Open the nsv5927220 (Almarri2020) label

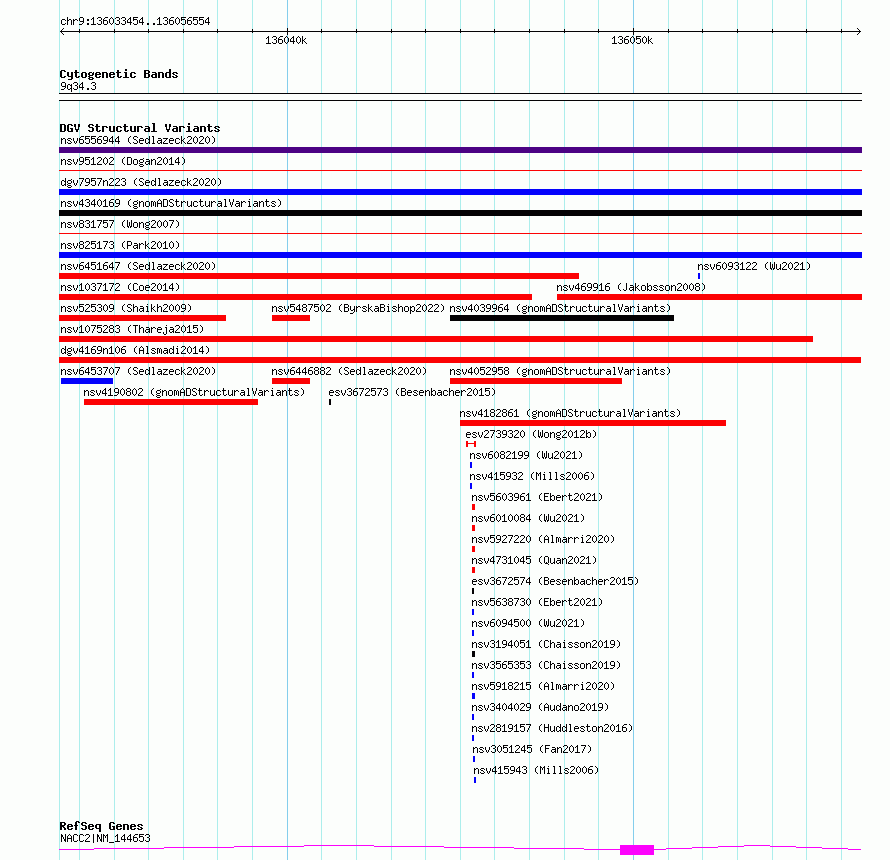pyautogui.click(x=543, y=539)
